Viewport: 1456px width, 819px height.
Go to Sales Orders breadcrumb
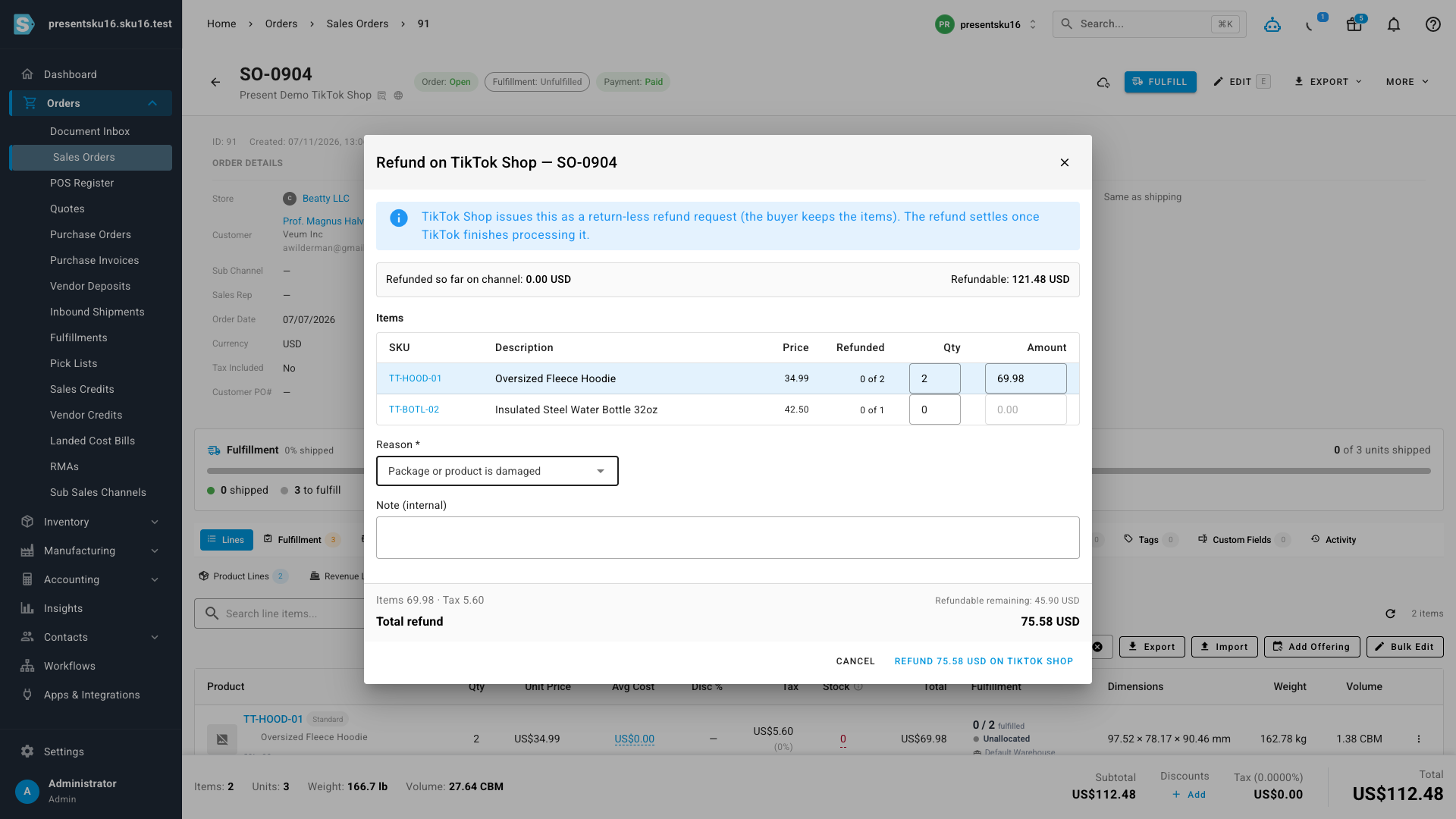click(357, 24)
